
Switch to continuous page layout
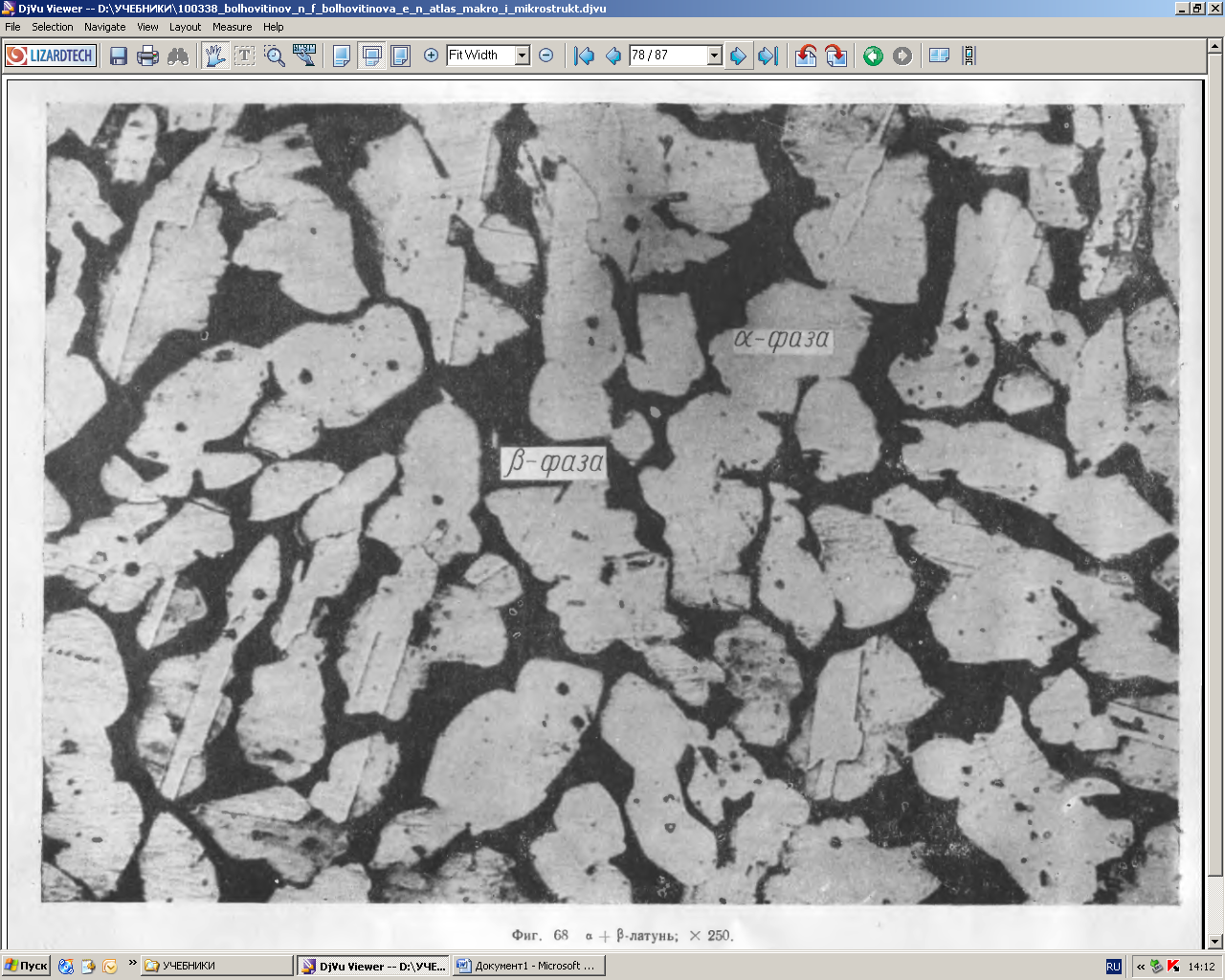tap(371, 56)
